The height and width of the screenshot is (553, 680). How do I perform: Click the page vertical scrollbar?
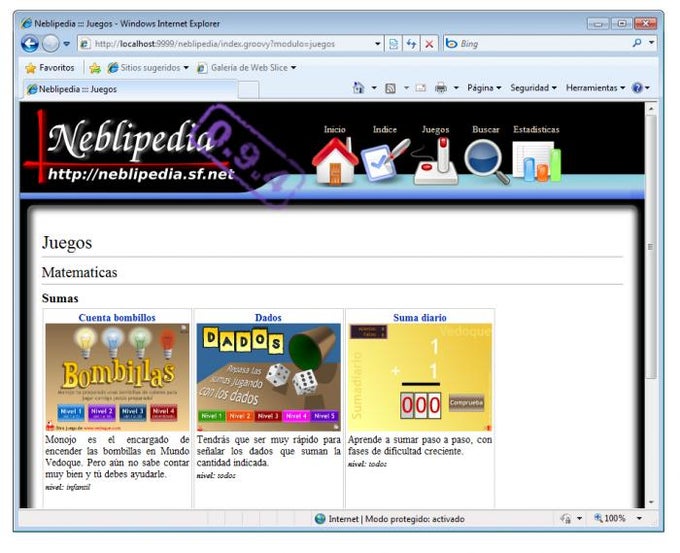coord(651,247)
